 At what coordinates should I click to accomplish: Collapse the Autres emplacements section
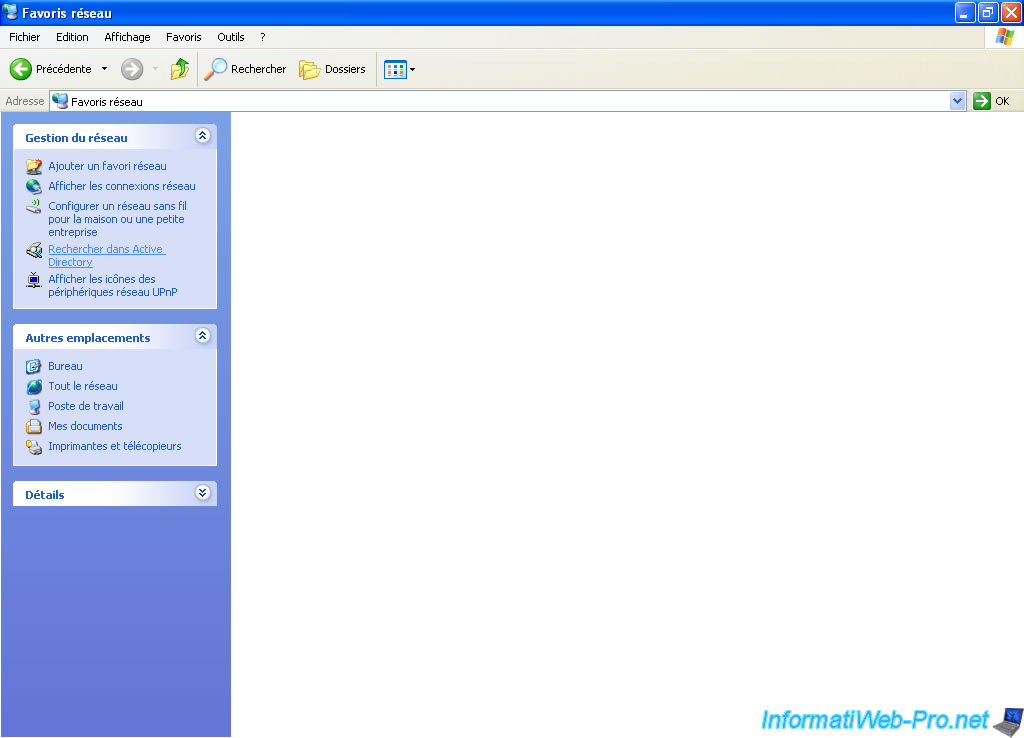click(203, 337)
